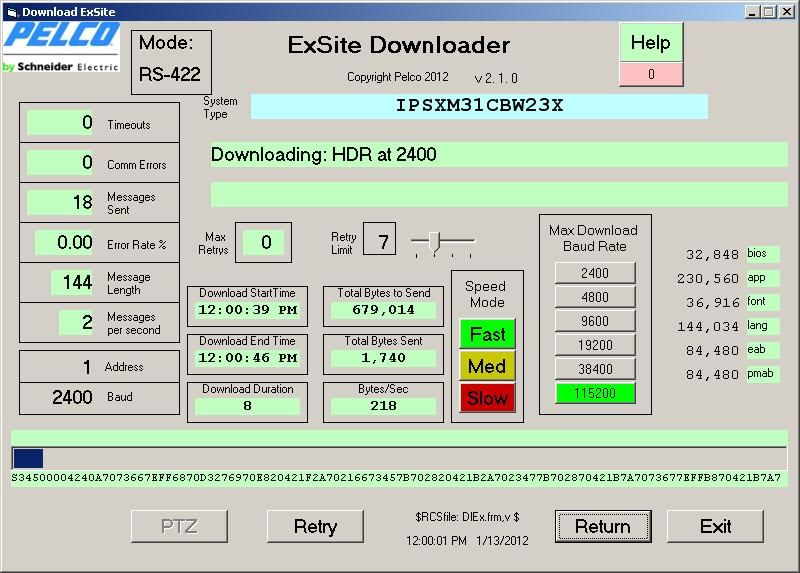Set max baud rate to 9600
The height and width of the screenshot is (573, 800).
click(x=595, y=321)
